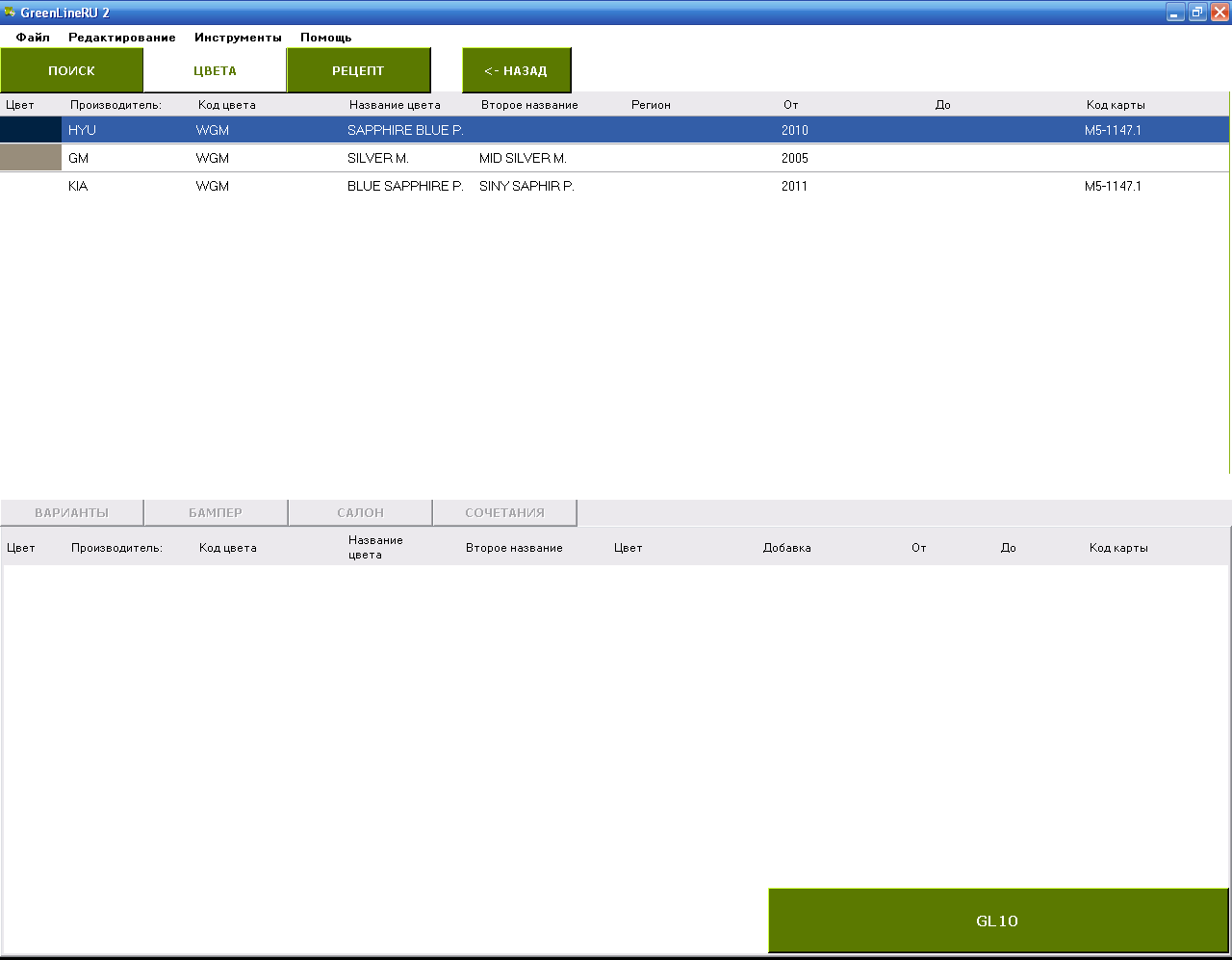1232x960 pixels.
Task: Click BLUE SAPPHIRE P. color name
Action: [405, 186]
